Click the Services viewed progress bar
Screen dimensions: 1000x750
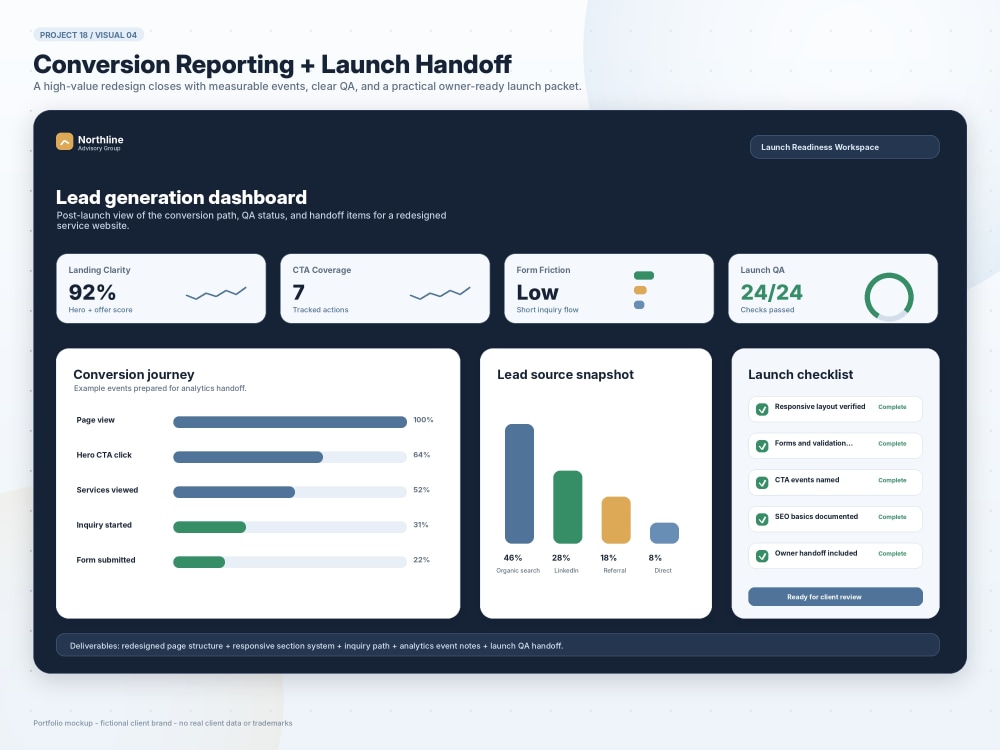pos(290,492)
